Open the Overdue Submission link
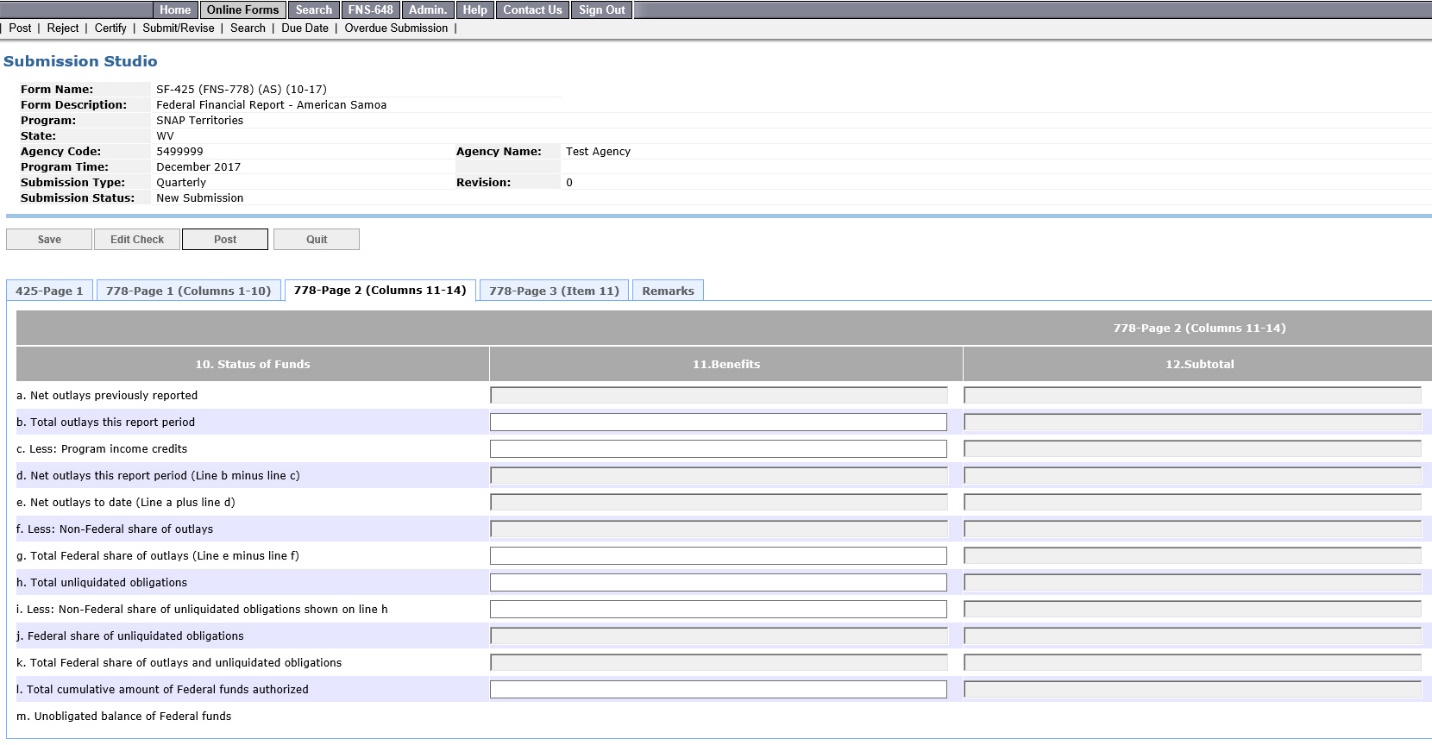Viewport: 1432px width, 745px height. coord(396,27)
